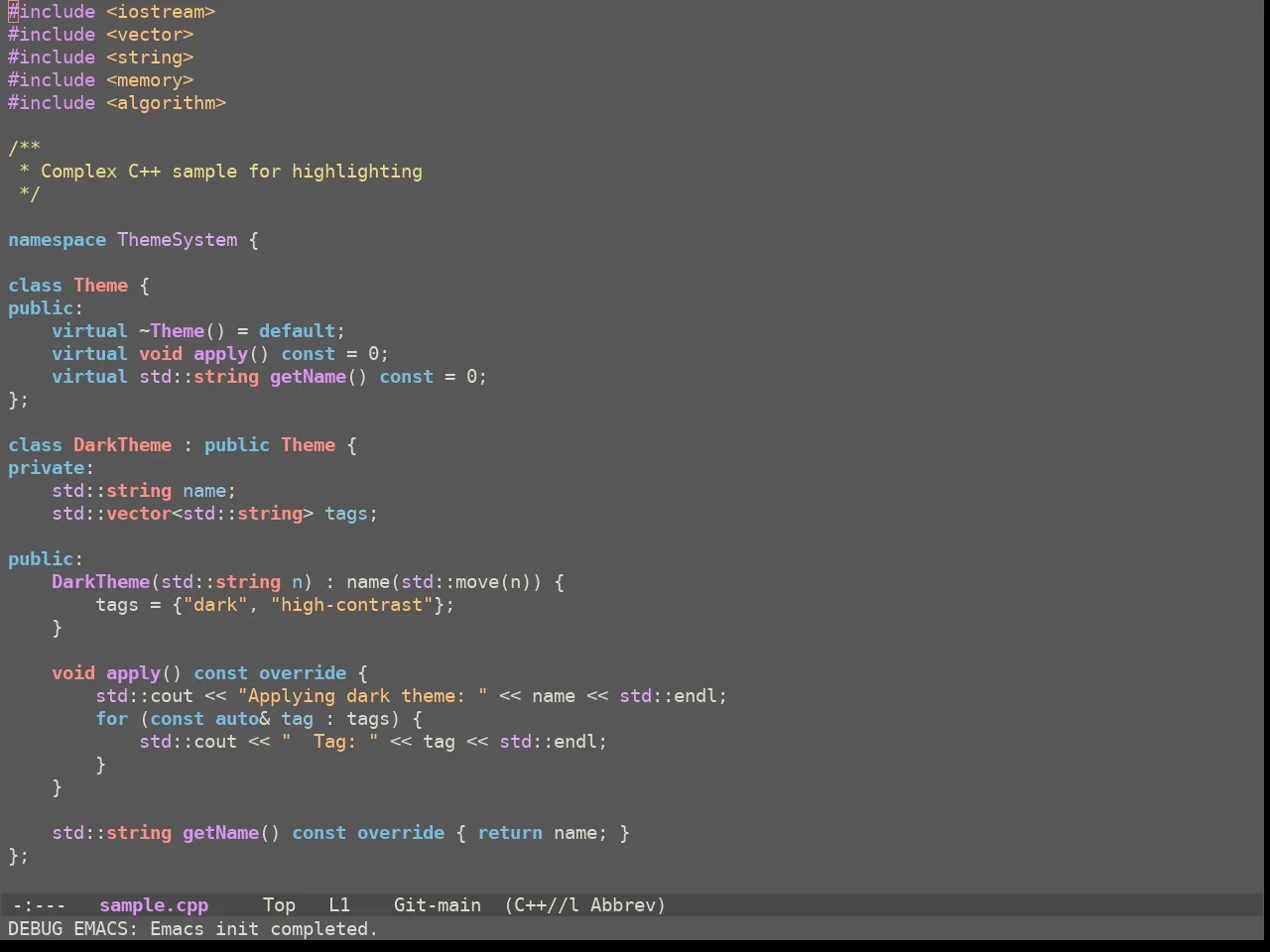Image resolution: width=1270 pixels, height=952 pixels.
Task: Click the 'for' keyword
Action: point(112,719)
